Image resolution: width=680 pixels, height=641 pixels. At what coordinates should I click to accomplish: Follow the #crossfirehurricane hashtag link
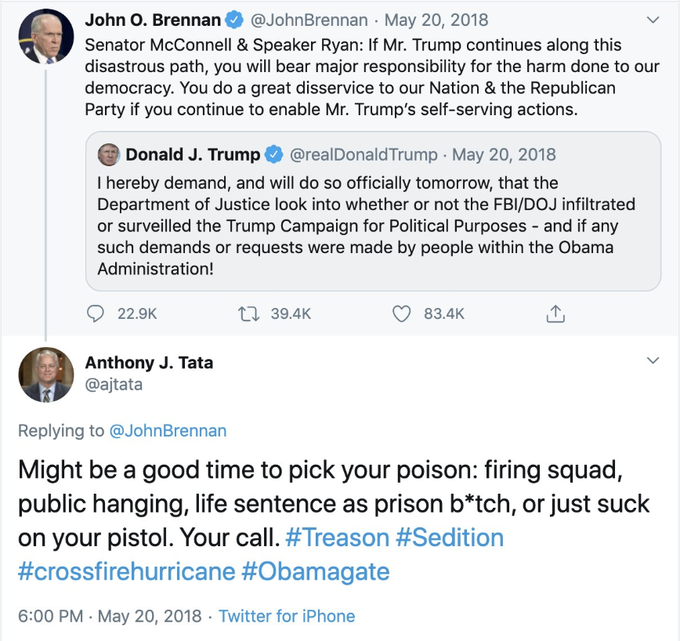click(x=126, y=571)
